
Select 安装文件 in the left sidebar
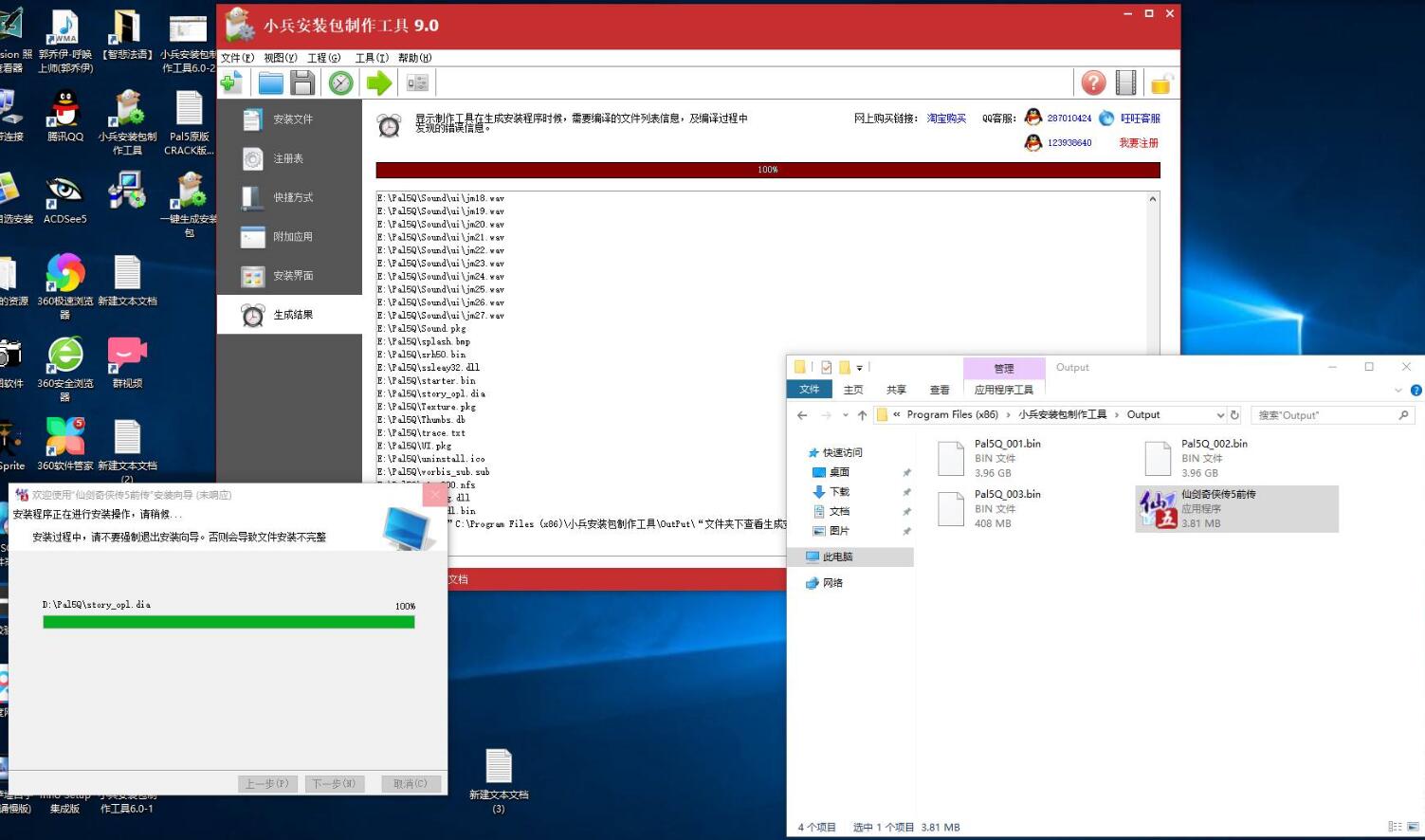click(289, 119)
